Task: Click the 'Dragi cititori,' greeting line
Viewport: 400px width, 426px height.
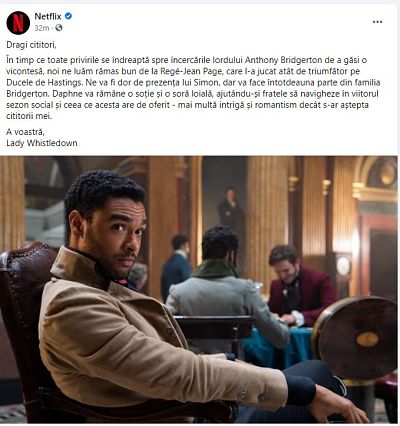Action: (x=31, y=45)
